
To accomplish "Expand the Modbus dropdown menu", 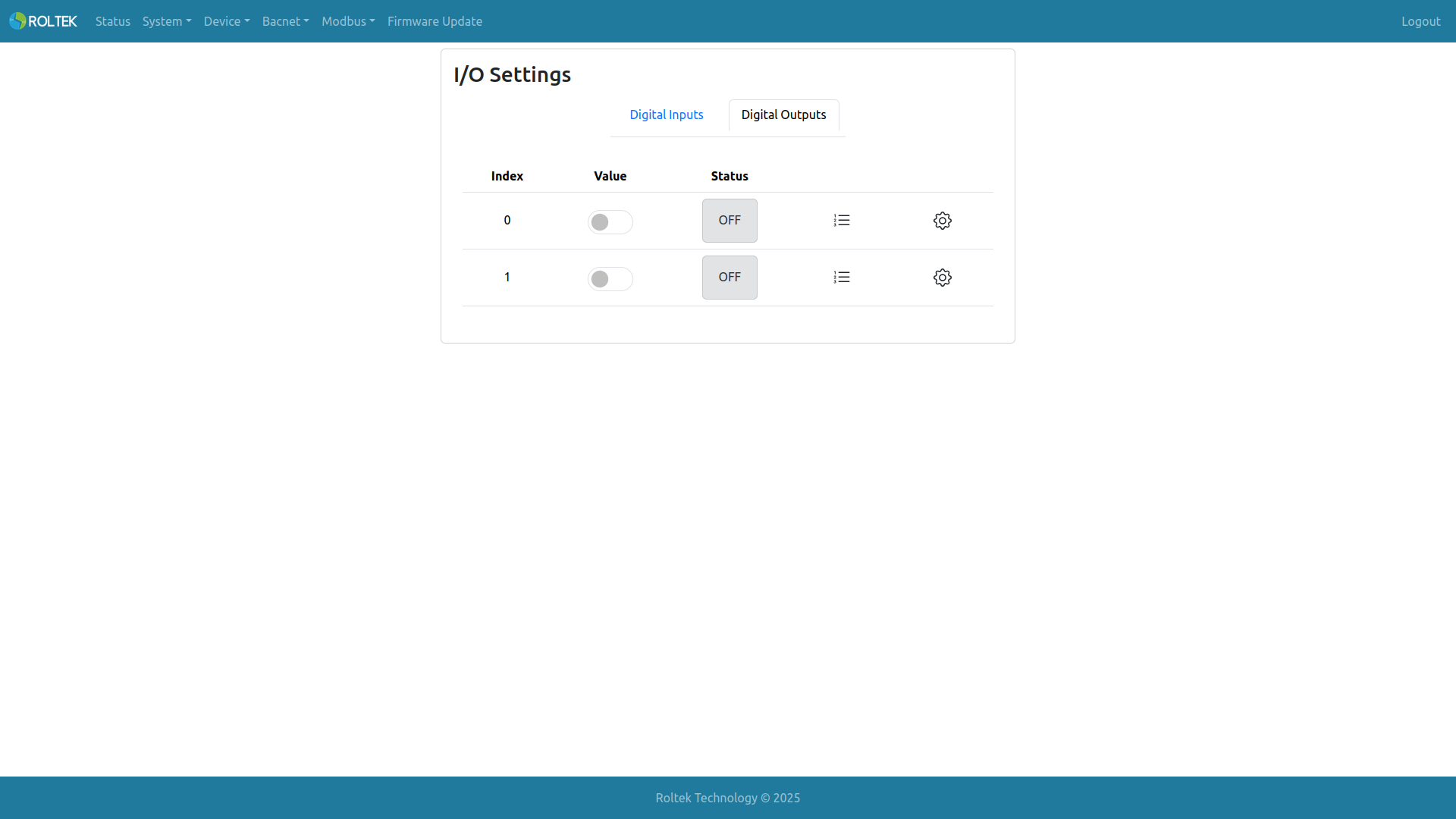I will 348,21.
